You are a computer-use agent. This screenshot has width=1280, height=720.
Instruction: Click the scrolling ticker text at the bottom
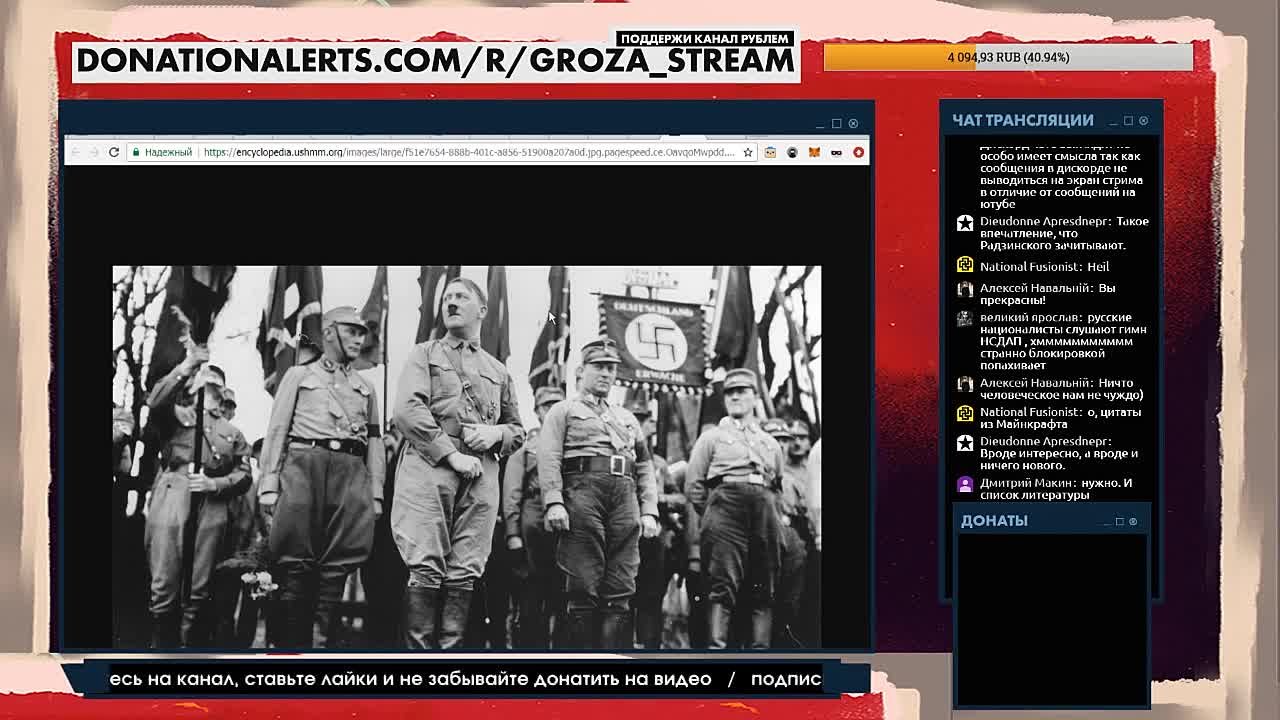point(465,679)
